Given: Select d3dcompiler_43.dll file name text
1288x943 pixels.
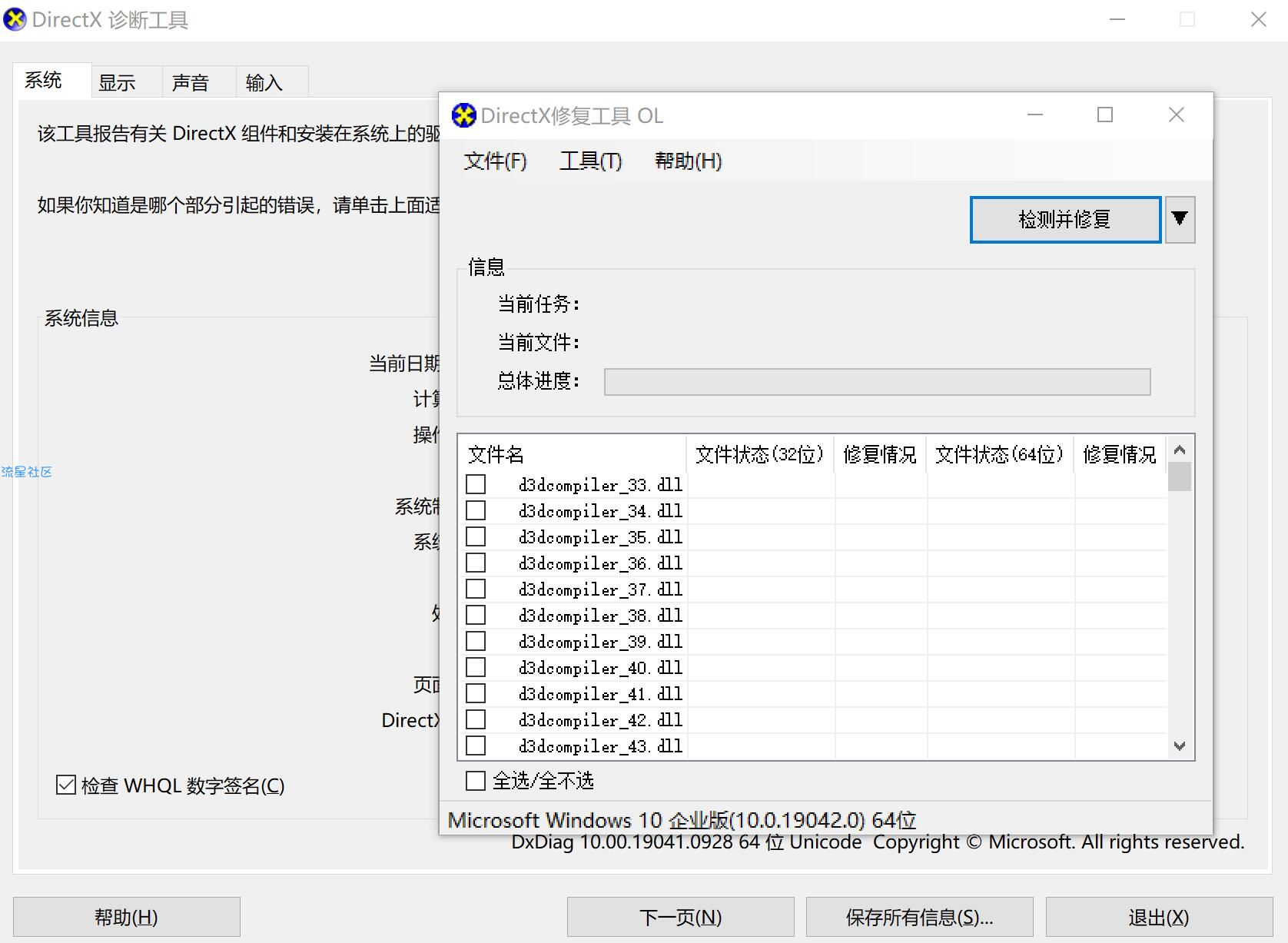Looking at the screenshot, I should 600,746.
